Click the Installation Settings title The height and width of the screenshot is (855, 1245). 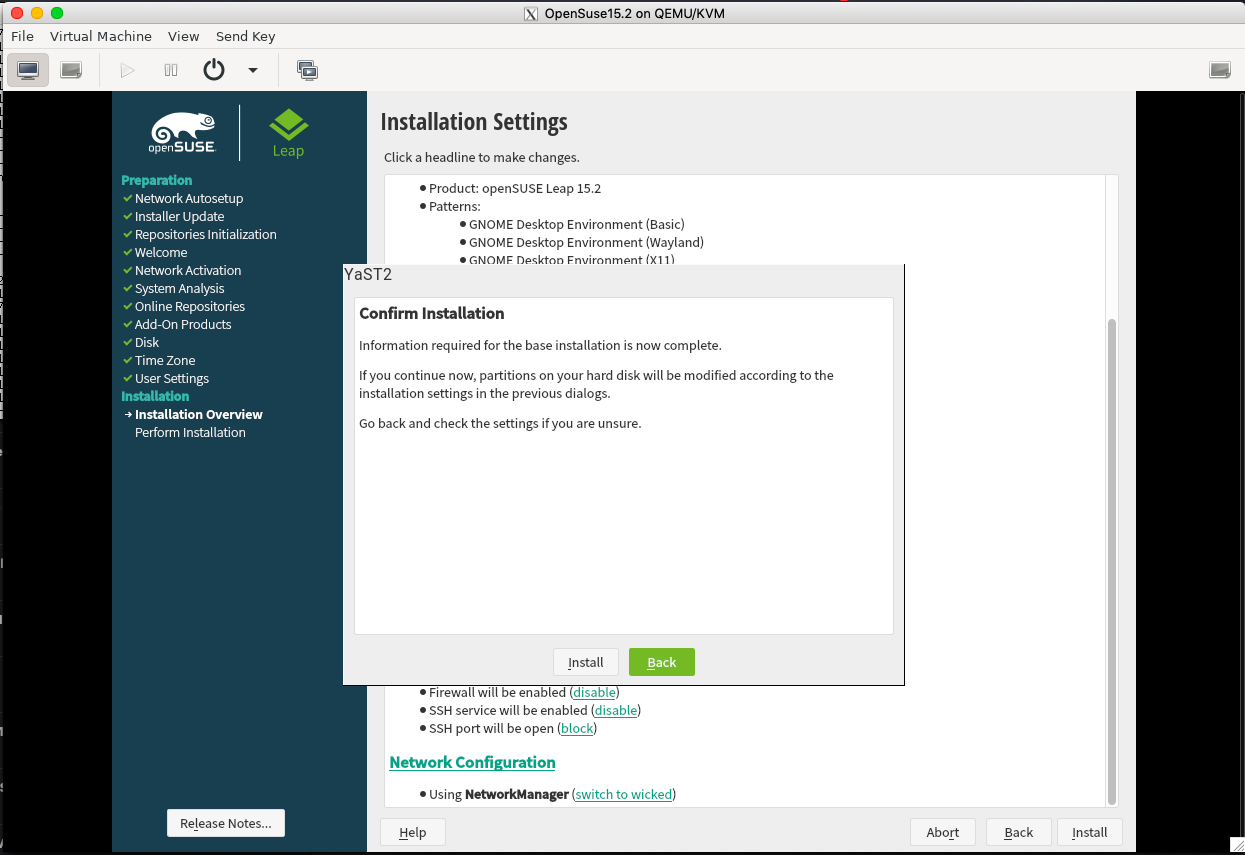click(x=474, y=122)
